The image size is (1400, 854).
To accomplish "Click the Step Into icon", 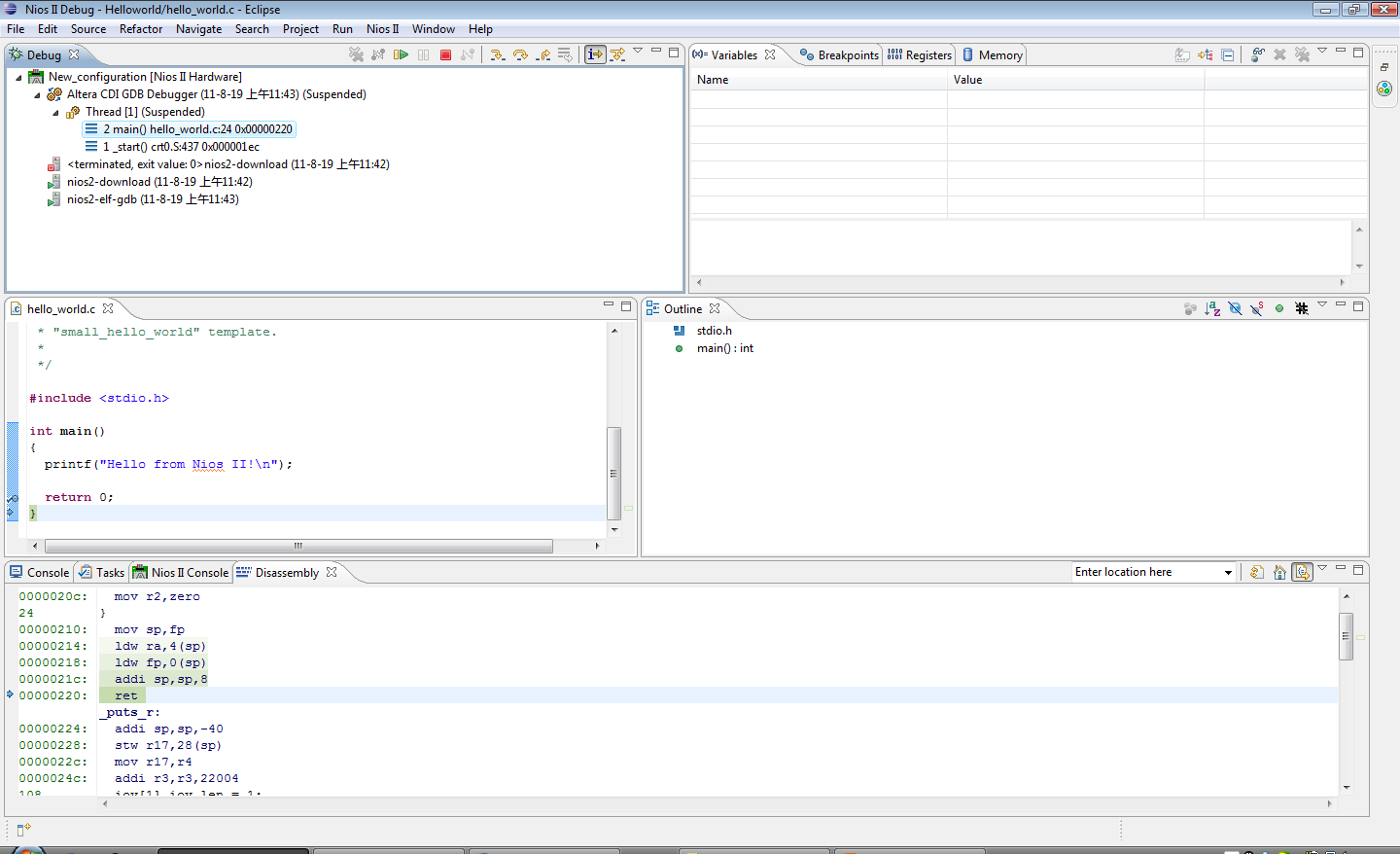I will point(497,54).
